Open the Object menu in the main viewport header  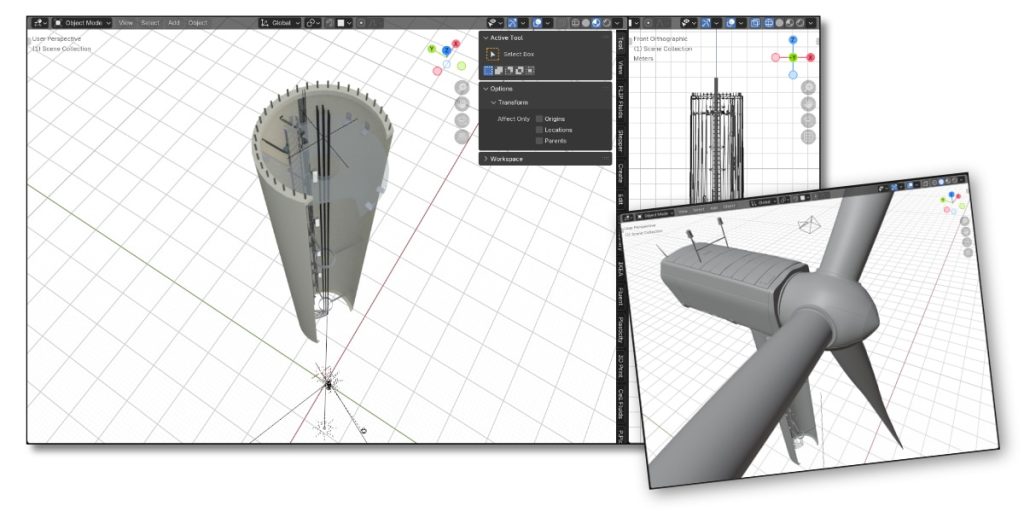click(197, 23)
